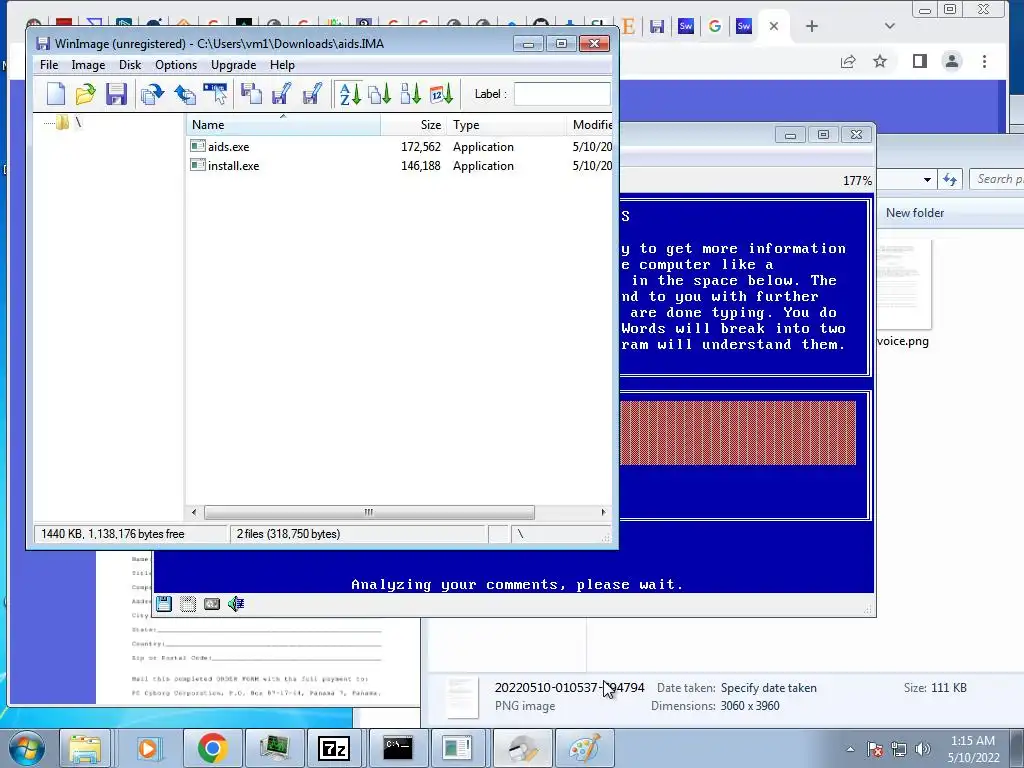Click Chrome's share page icon

848,61
